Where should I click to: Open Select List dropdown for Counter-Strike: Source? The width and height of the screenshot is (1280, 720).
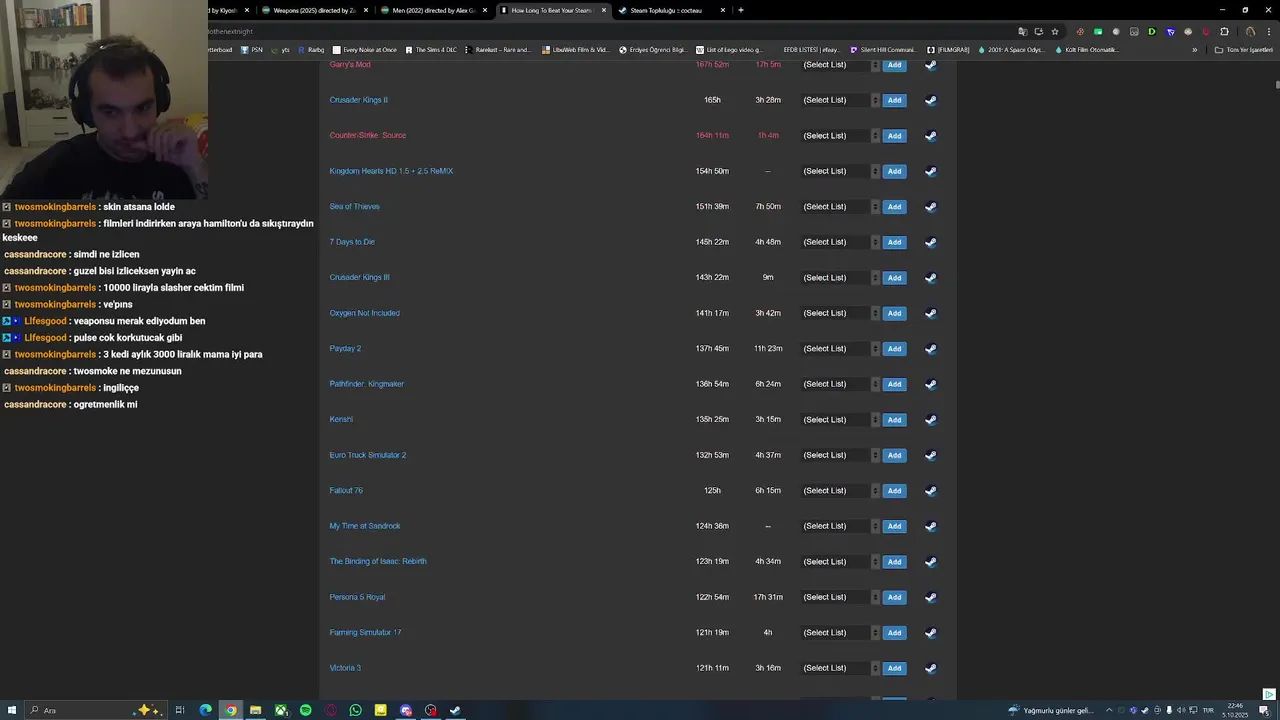pyautogui.click(x=840, y=136)
